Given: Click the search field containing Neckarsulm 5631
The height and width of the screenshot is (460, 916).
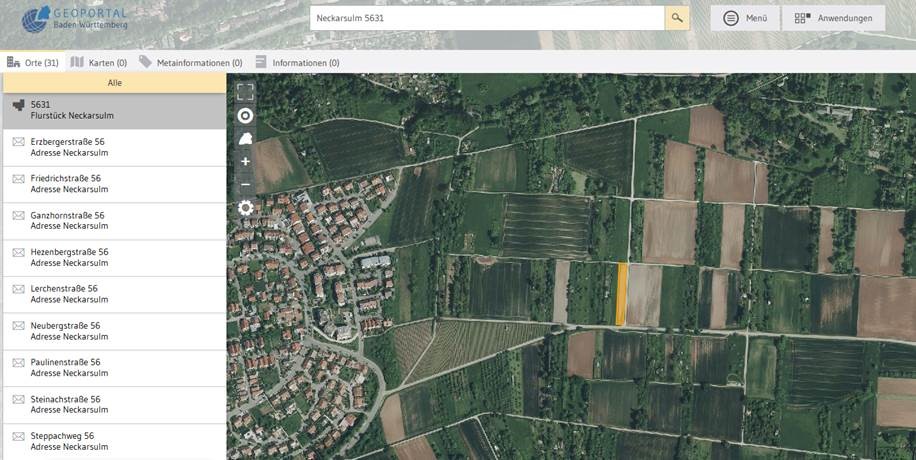Looking at the screenshot, I should (486, 18).
